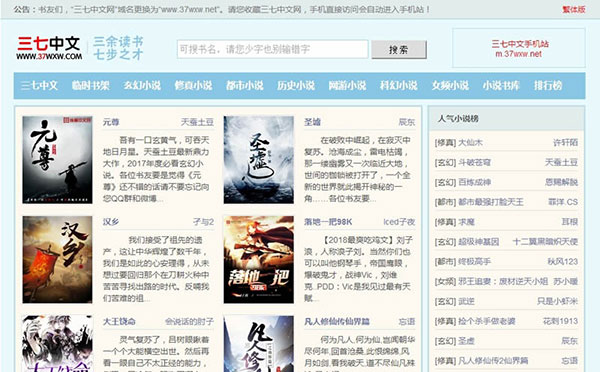This screenshot has width=600, height=372.
Task: Go to 女频小说 category
Action: pos(450,85)
